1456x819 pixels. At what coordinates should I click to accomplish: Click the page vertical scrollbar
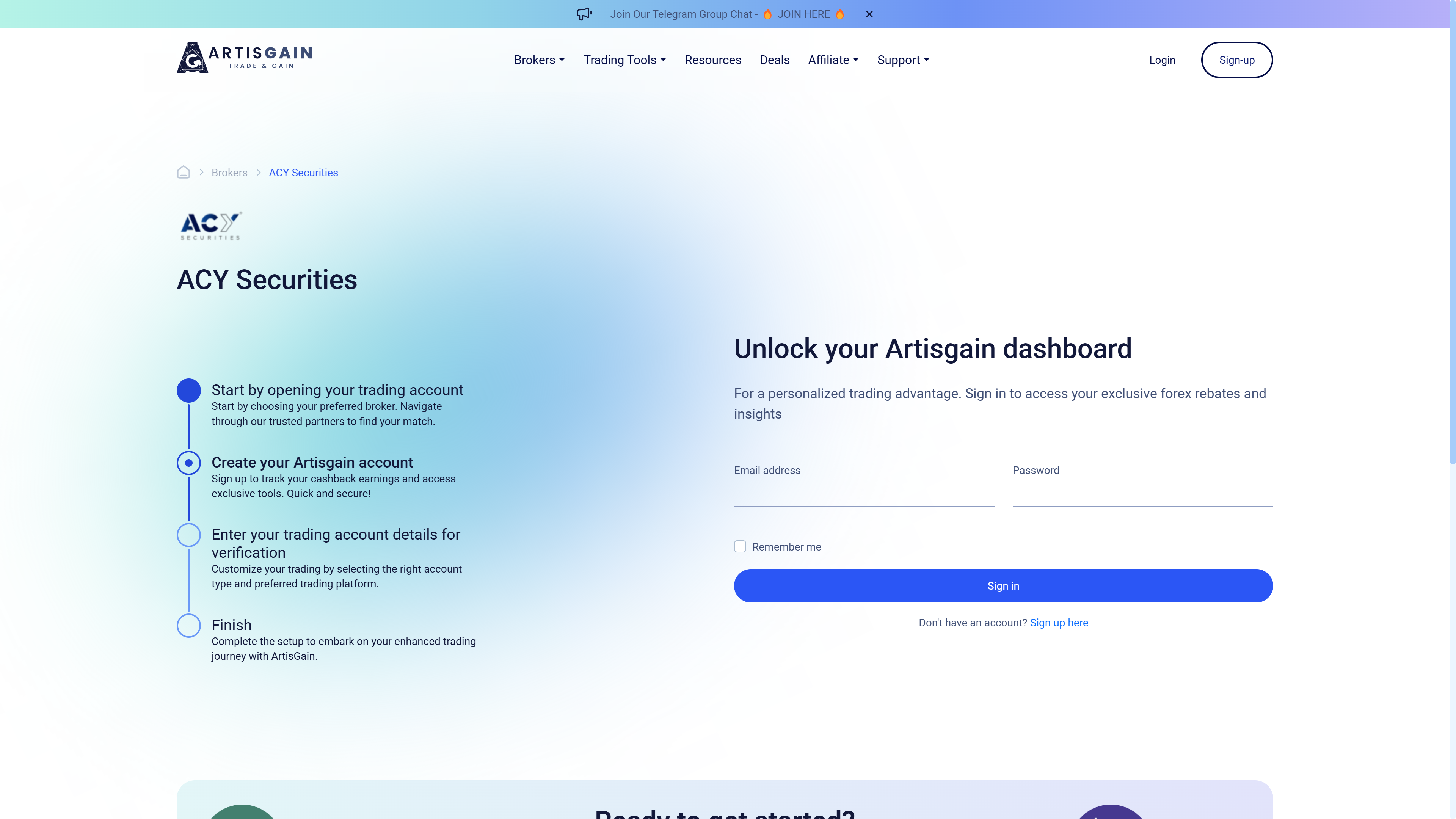[1452, 232]
